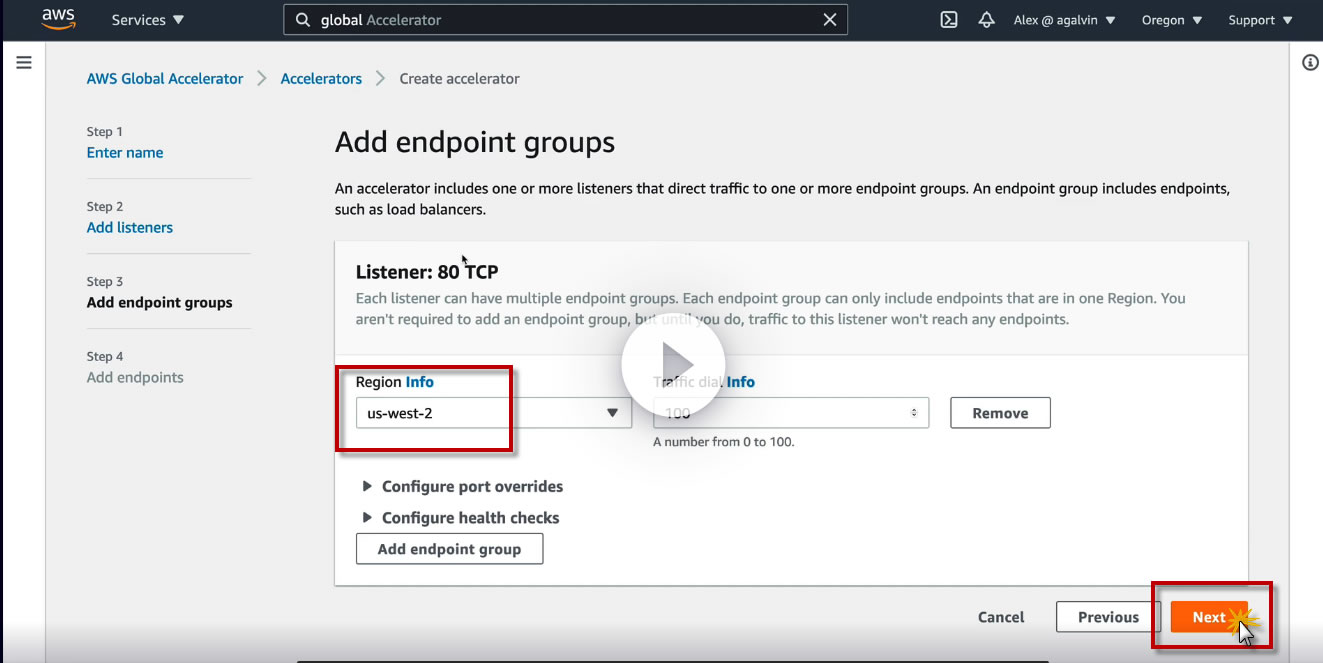The width and height of the screenshot is (1323, 663).
Task: Click Step 4 Add endpoints text
Action: point(135,378)
